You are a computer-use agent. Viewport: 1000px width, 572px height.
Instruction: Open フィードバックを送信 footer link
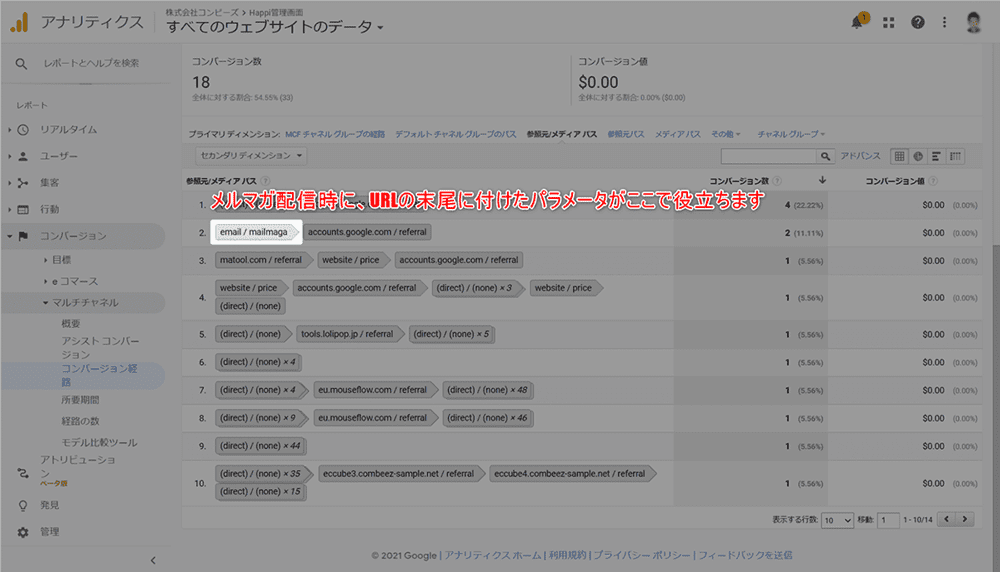[745, 555]
